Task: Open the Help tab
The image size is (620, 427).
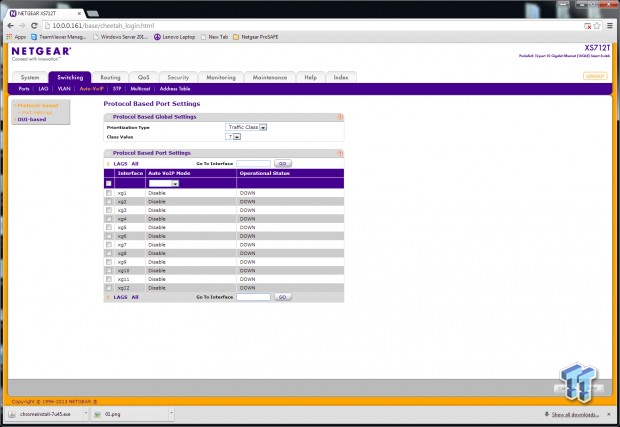Action: pyautogui.click(x=311, y=77)
